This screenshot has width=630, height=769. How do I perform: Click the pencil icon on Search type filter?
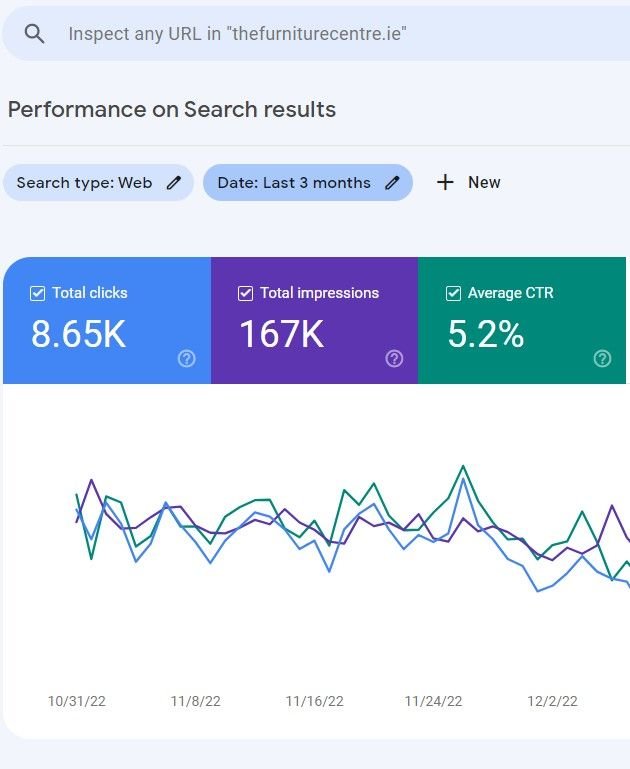coord(174,183)
